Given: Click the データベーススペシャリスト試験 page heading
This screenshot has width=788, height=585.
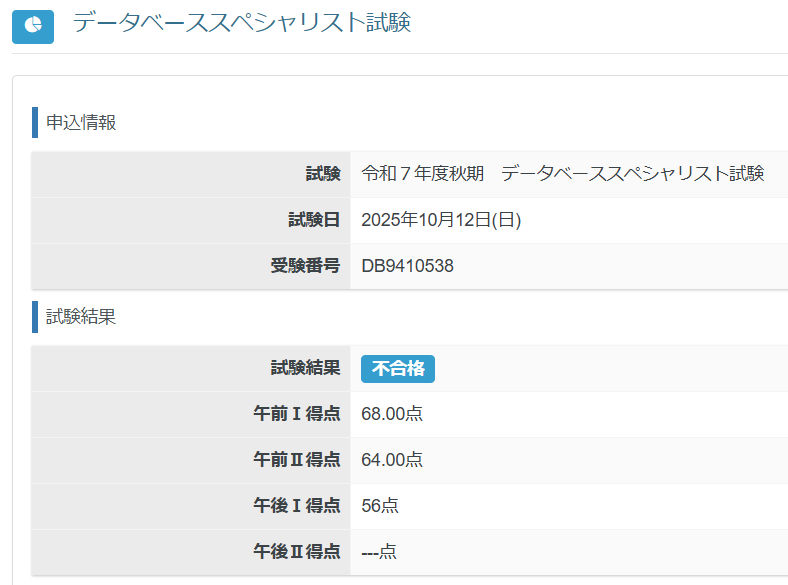Looking at the screenshot, I should (241, 23).
